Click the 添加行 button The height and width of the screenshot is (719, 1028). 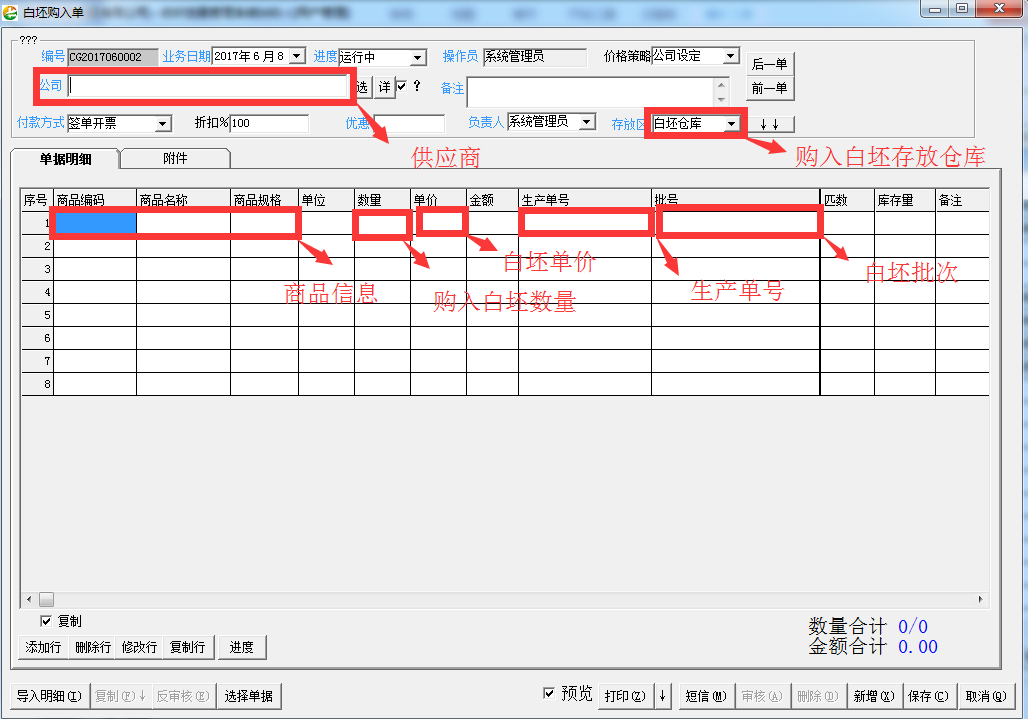pyautogui.click(x=43, y=647)
